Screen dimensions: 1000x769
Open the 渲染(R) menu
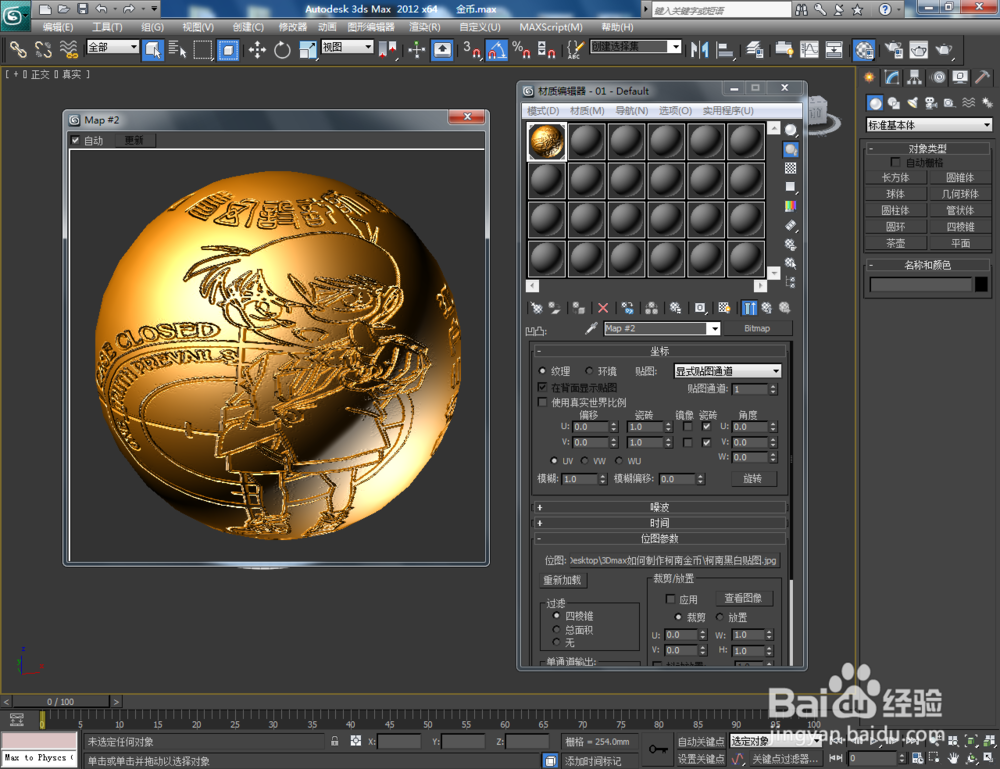pos(420,27)
